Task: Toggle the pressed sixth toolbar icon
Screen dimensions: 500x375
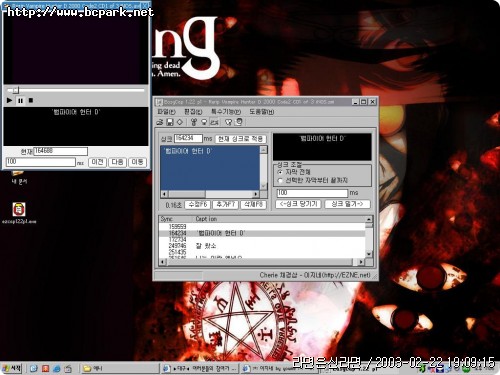Action: coord(214,122)
